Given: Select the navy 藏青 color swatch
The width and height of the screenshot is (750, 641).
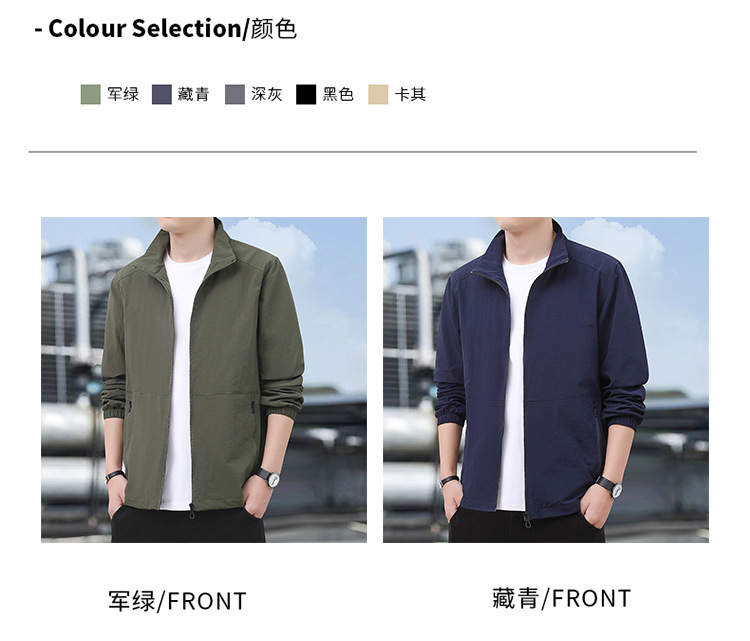Looking at the screenshot, I should (162, 94).
